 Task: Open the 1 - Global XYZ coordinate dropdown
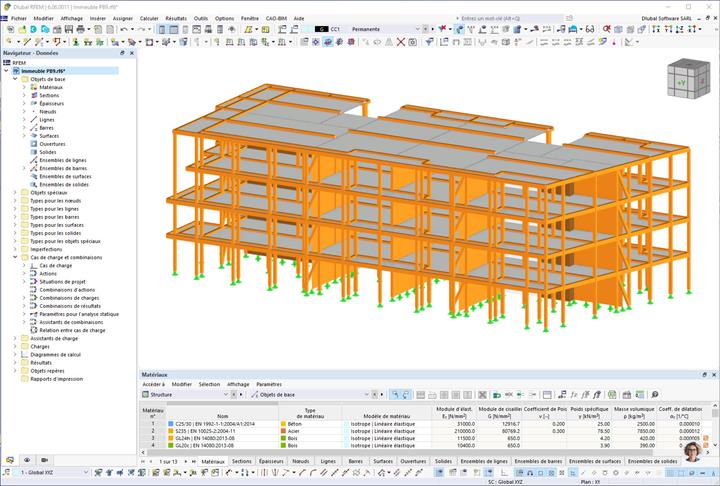click(x=86, y=473)
